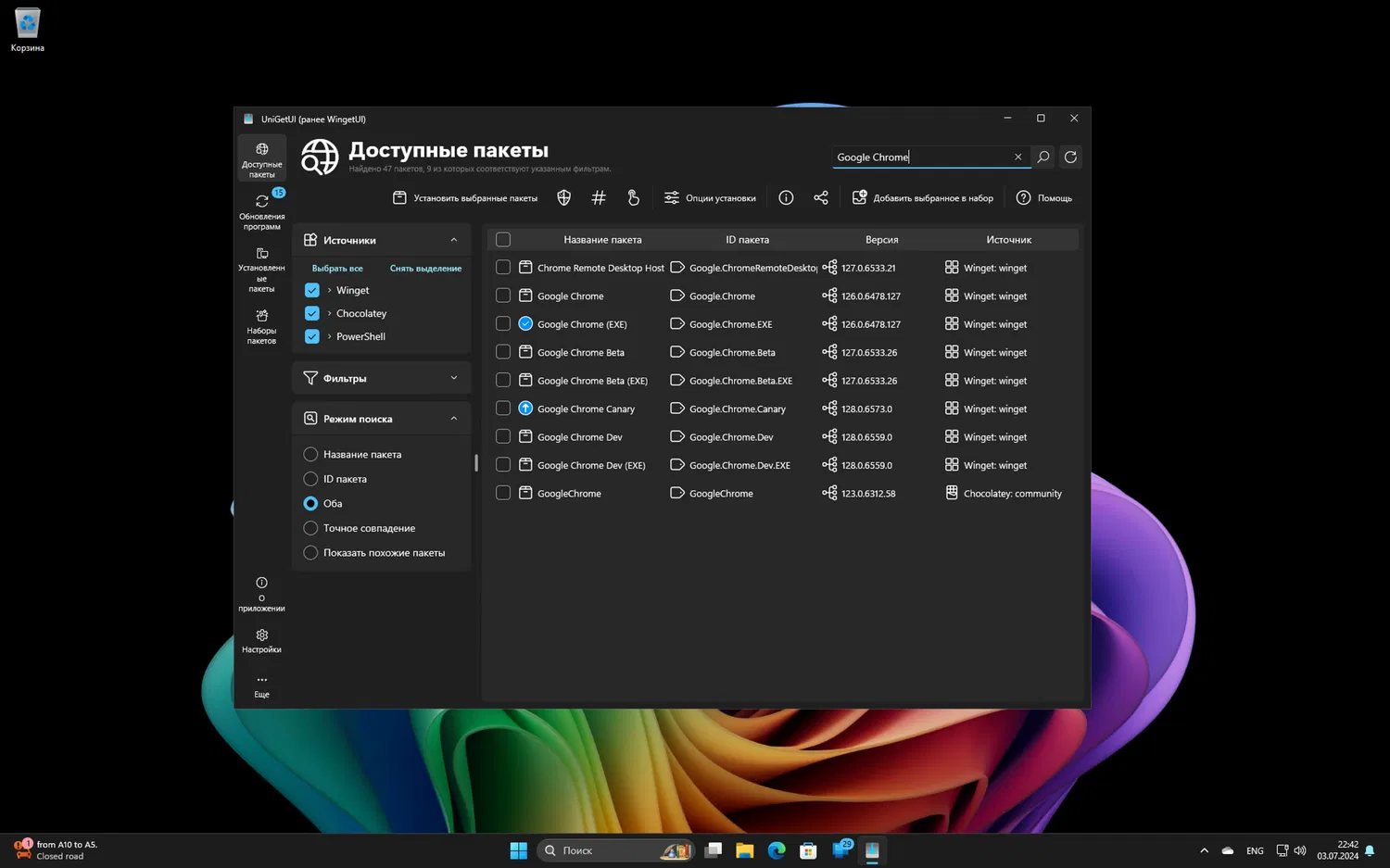Open package details info icon

click(x=786, y=197)
